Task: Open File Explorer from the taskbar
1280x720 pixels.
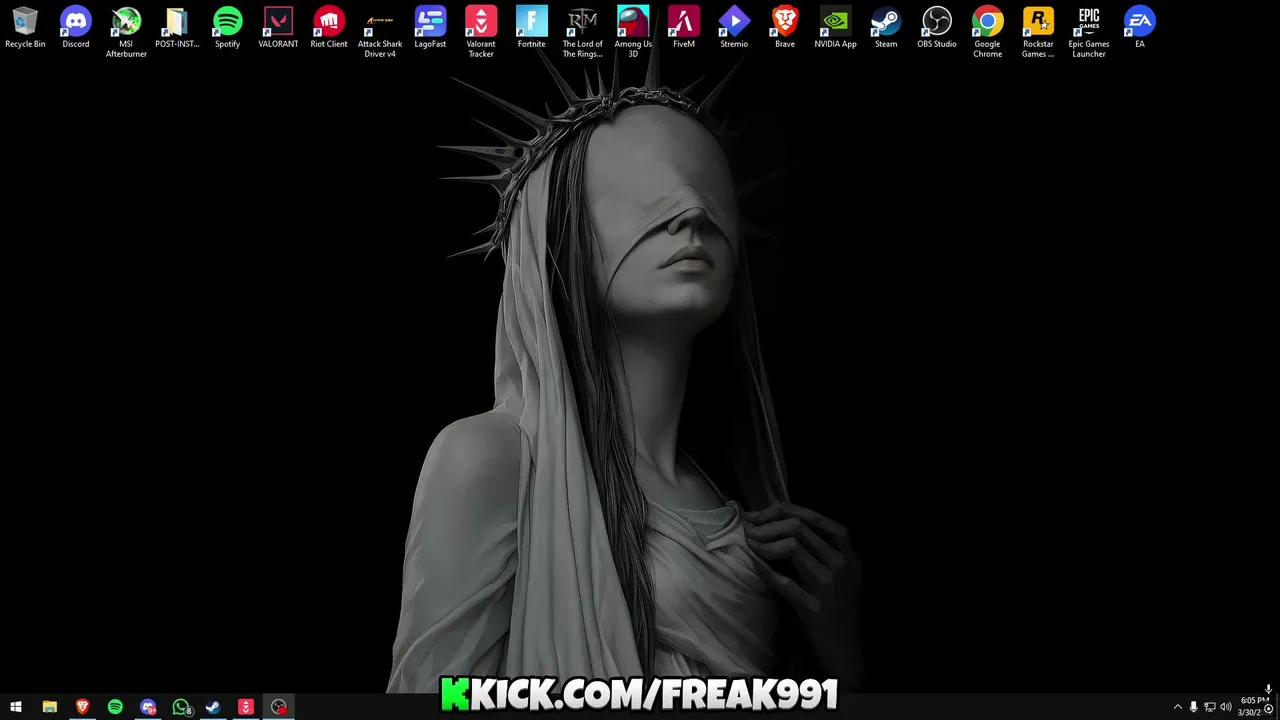Action: click(x=49, y=707)
